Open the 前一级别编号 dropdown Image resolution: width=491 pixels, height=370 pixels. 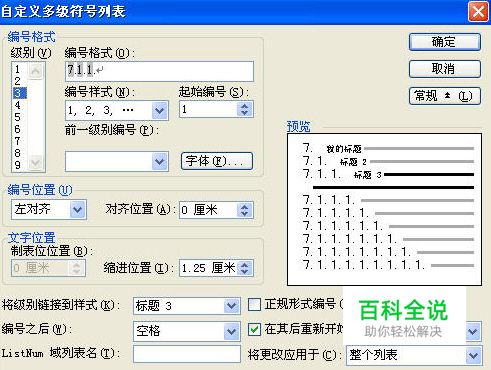coord(159,161)
